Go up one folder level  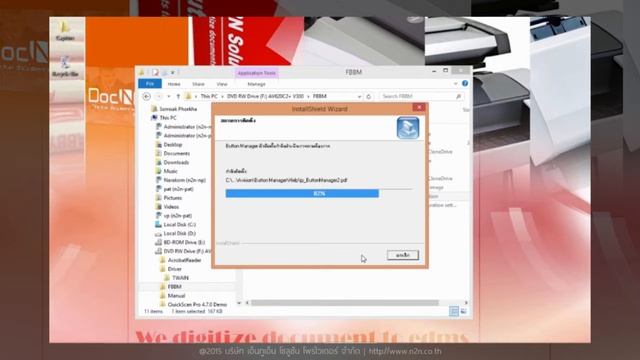coord(178,96)
